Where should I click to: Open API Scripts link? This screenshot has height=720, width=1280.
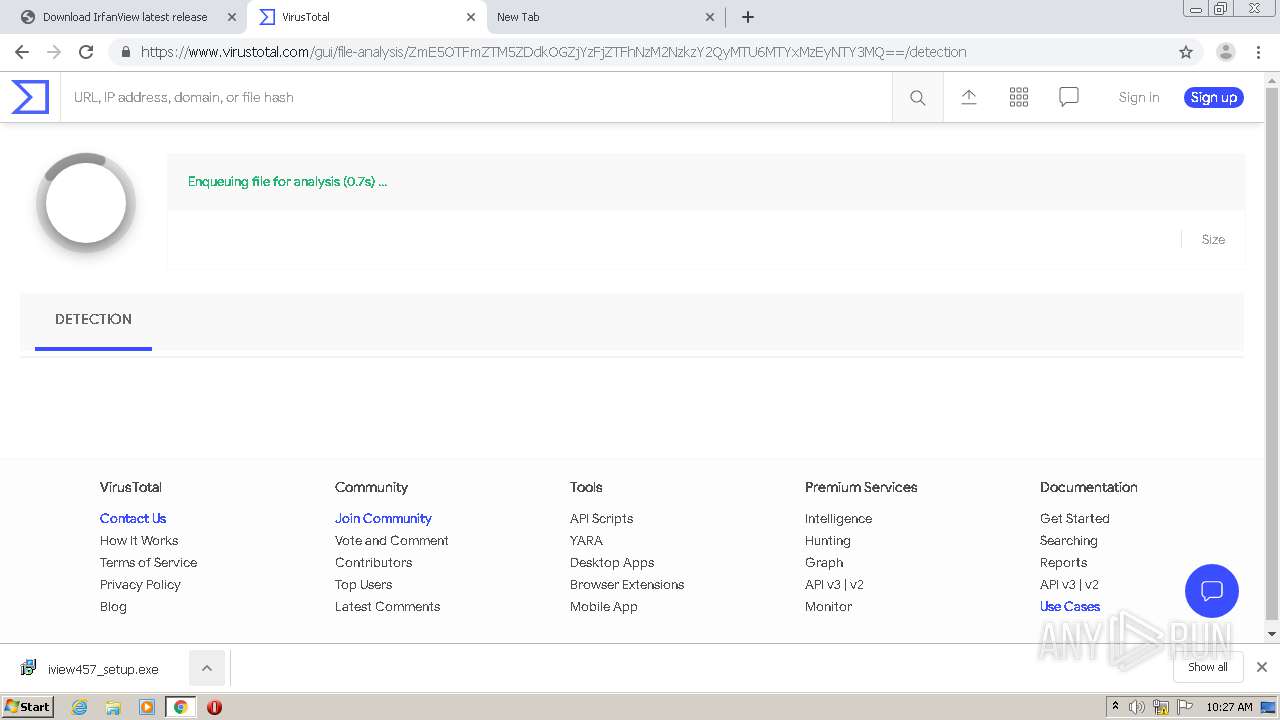(601, 518)
